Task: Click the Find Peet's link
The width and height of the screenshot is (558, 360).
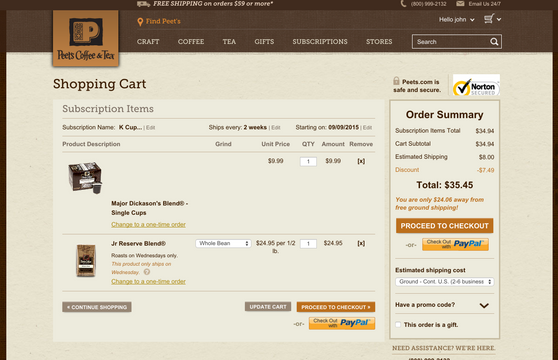Action: point(163,21)
